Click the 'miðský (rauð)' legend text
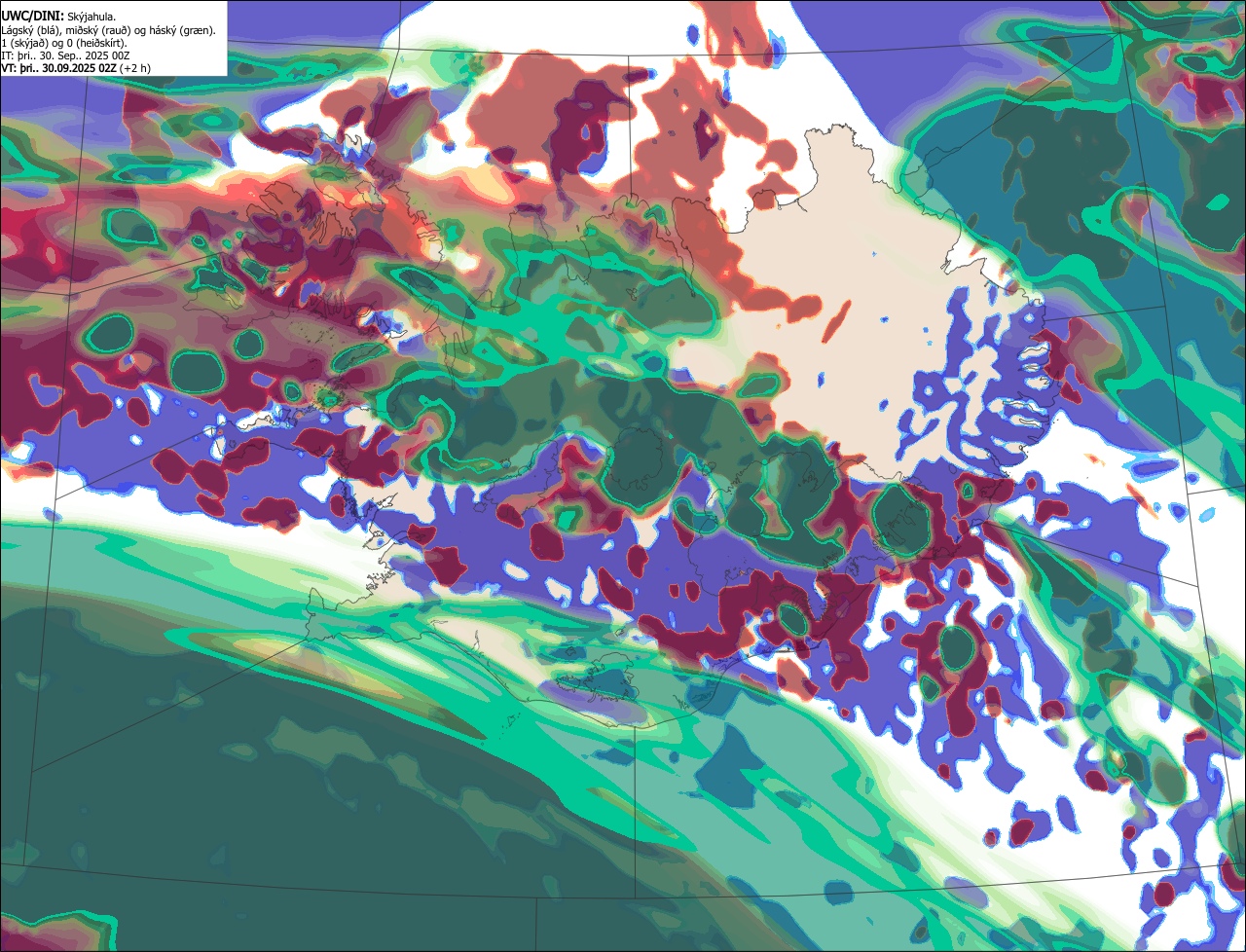This screenshot has width=1246, height=952. [x=98, y=31]
